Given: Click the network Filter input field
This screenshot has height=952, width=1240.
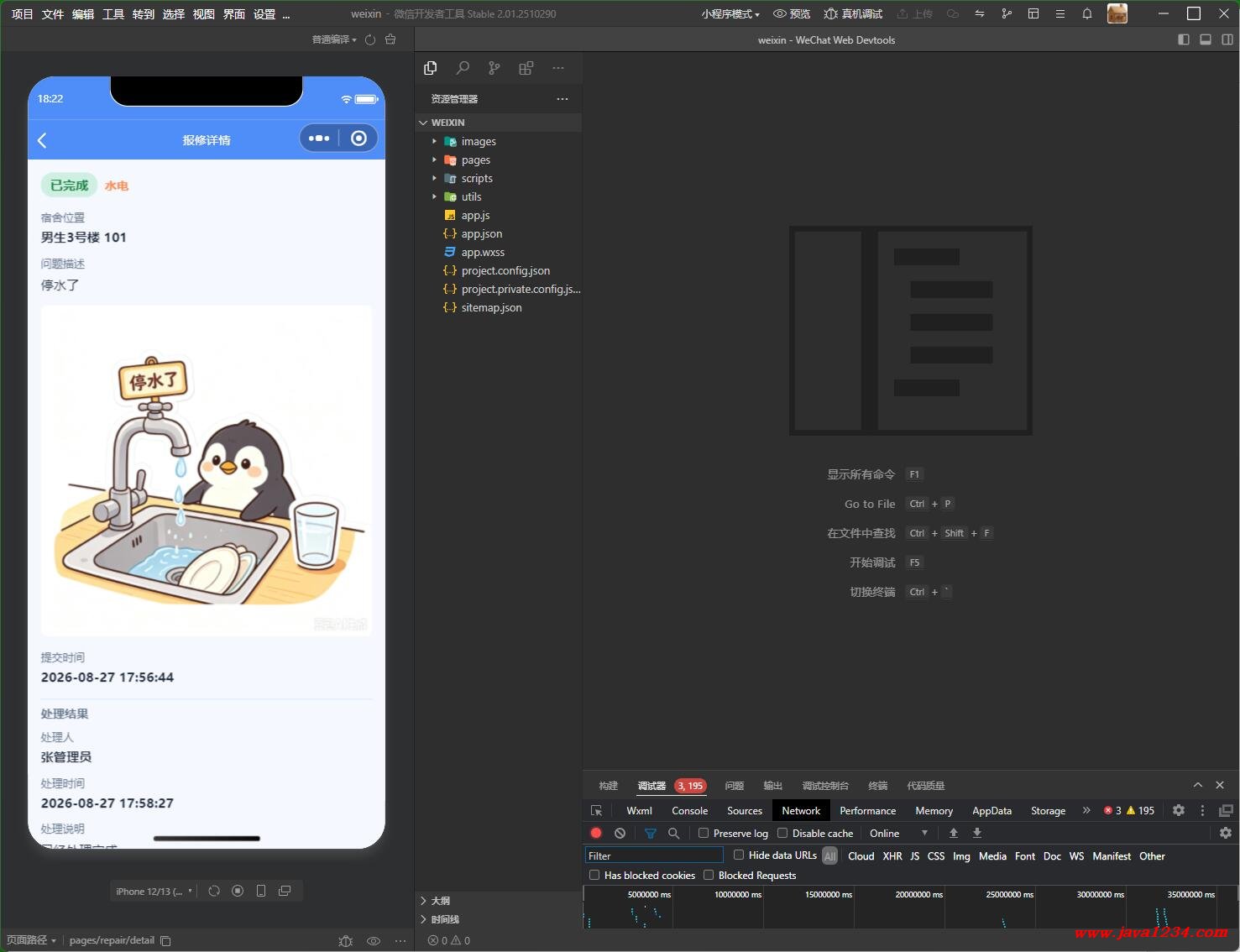Looking at the screenshot, I should click(654, 855).
